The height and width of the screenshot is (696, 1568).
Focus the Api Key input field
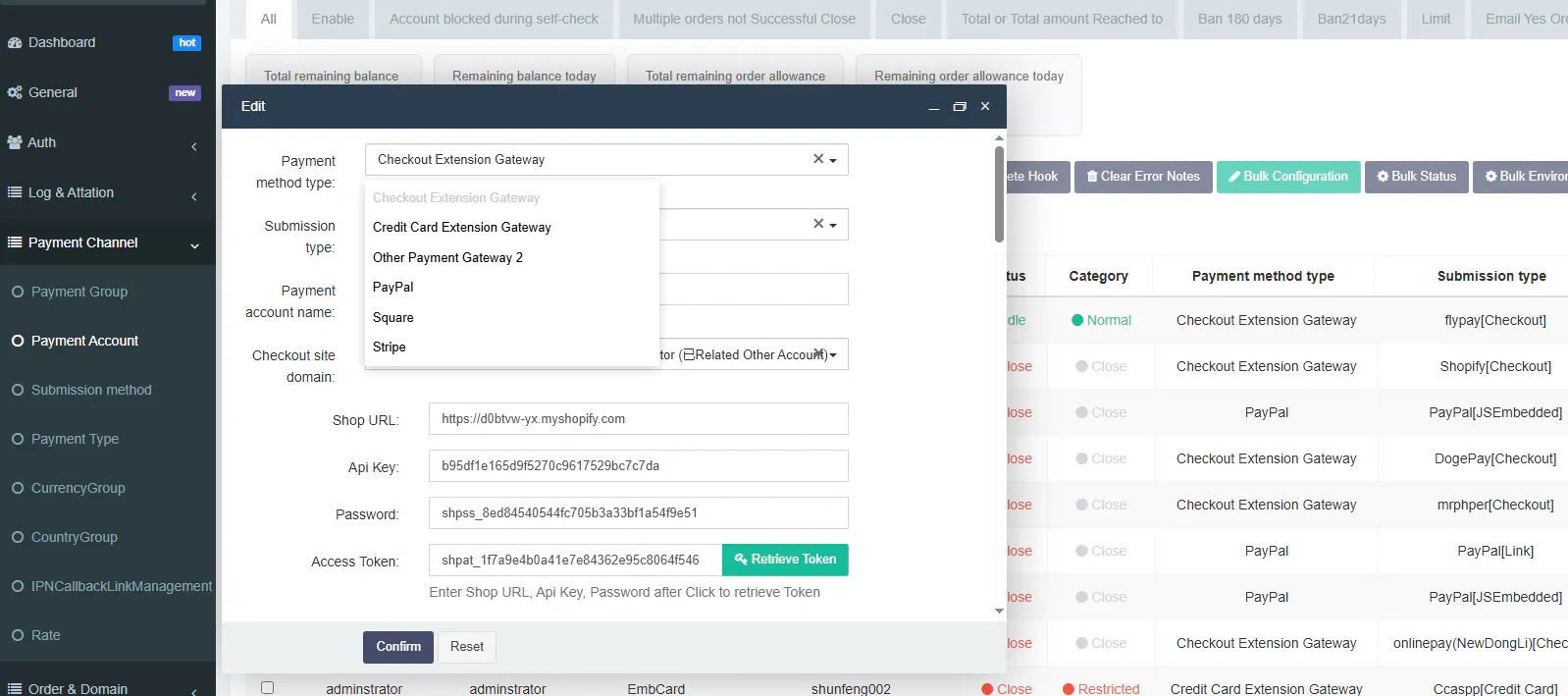point(638,466)
